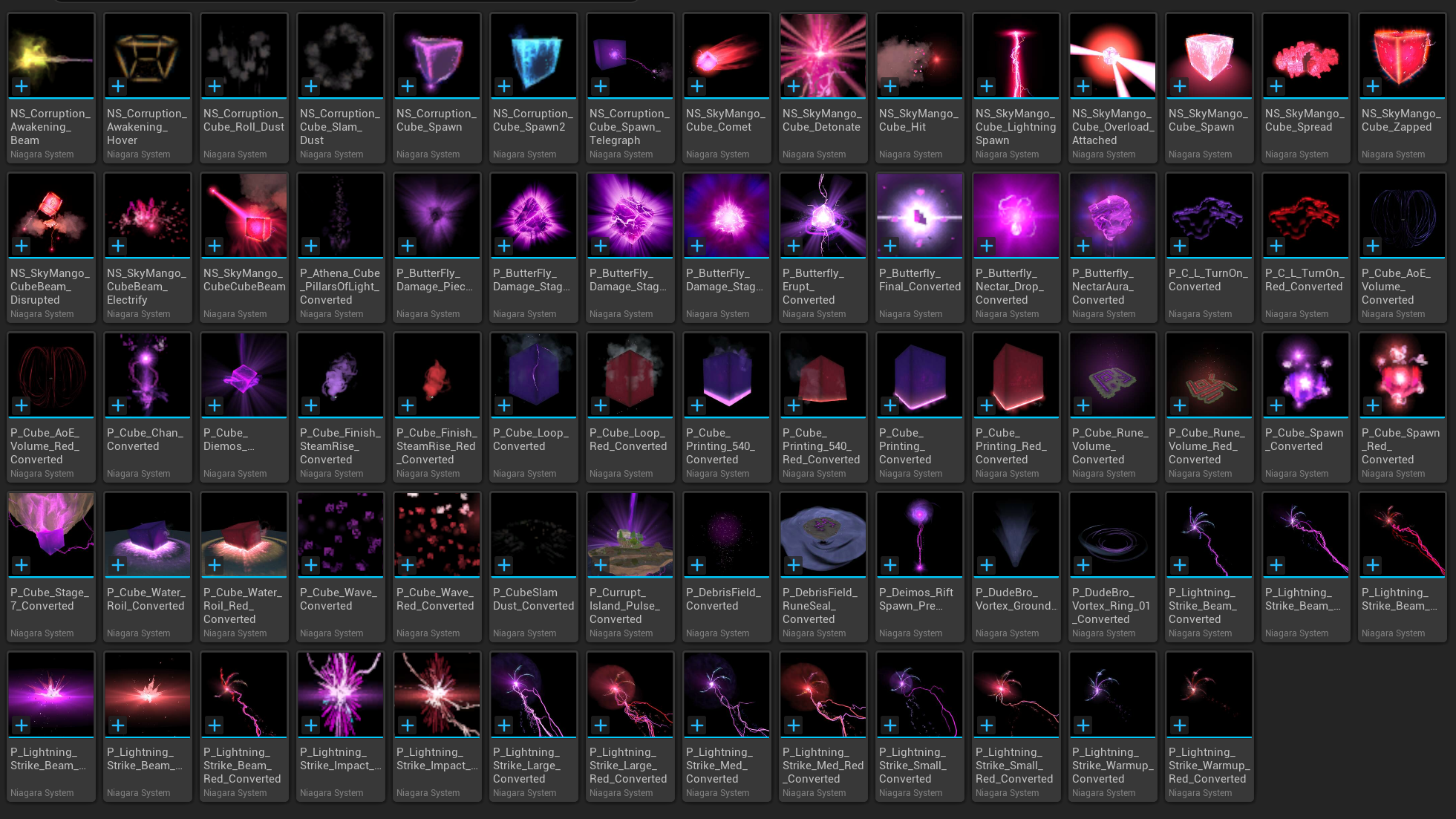1456x819 pixels.
Task: Select the P_DebrisField_RuneSeal_Converted thumbnail
Action: (x=823, y=535)
